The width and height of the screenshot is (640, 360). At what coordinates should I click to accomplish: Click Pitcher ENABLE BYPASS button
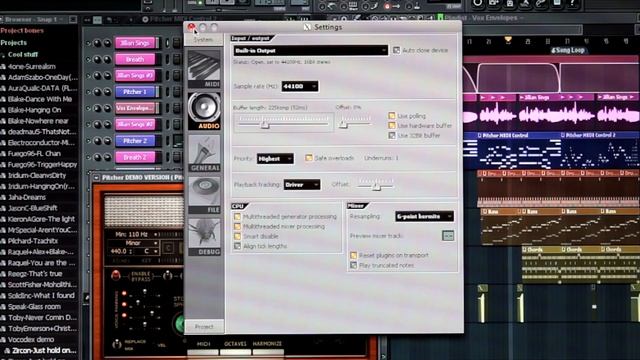point(116,276)
